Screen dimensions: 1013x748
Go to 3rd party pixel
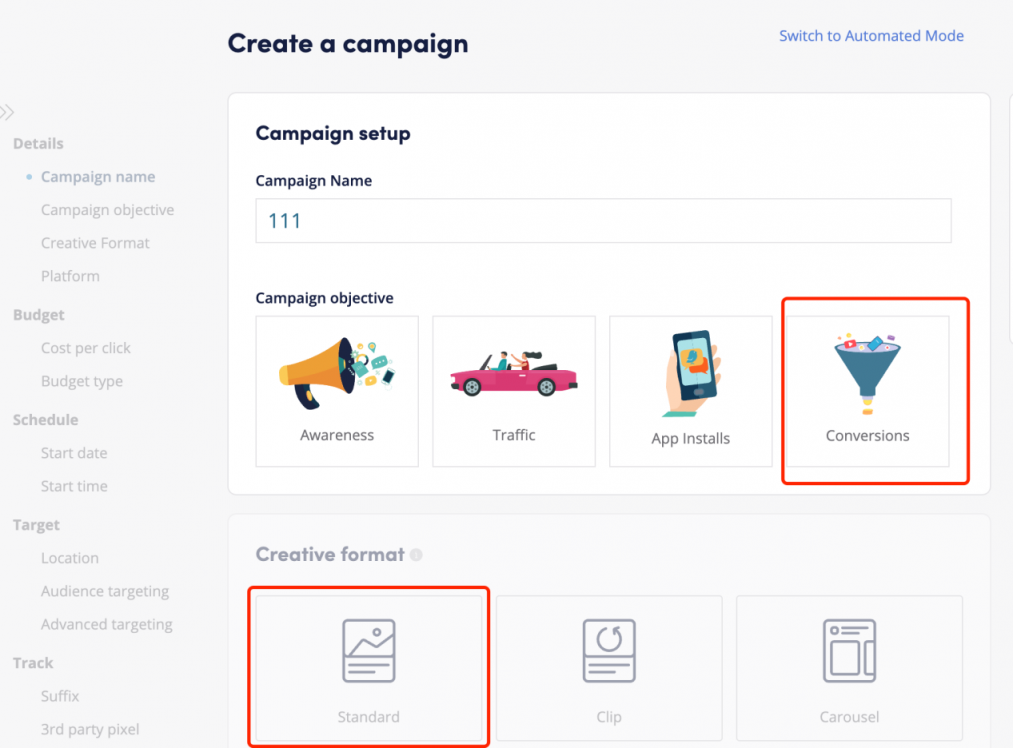(90, 729)
